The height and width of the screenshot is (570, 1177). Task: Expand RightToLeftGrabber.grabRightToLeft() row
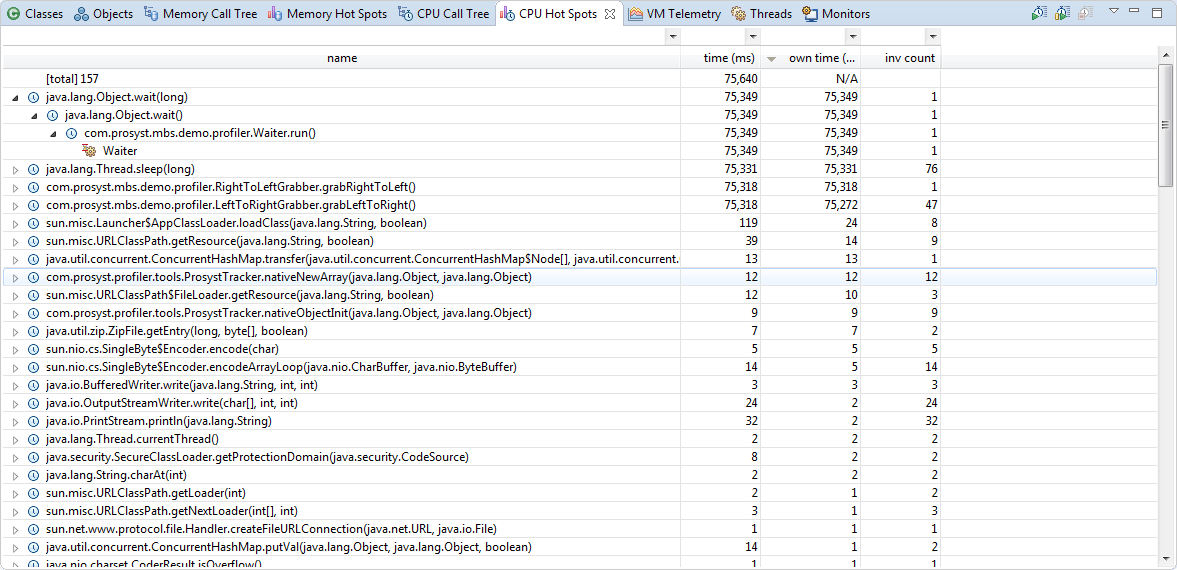15,188
